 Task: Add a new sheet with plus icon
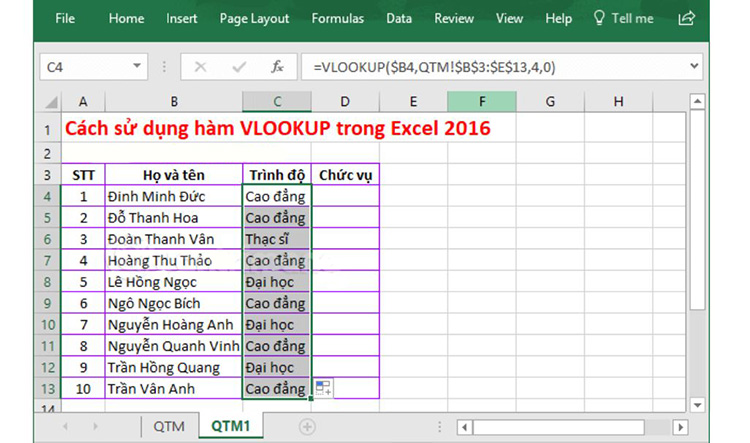pyautogui.click(x=307, y=426)
